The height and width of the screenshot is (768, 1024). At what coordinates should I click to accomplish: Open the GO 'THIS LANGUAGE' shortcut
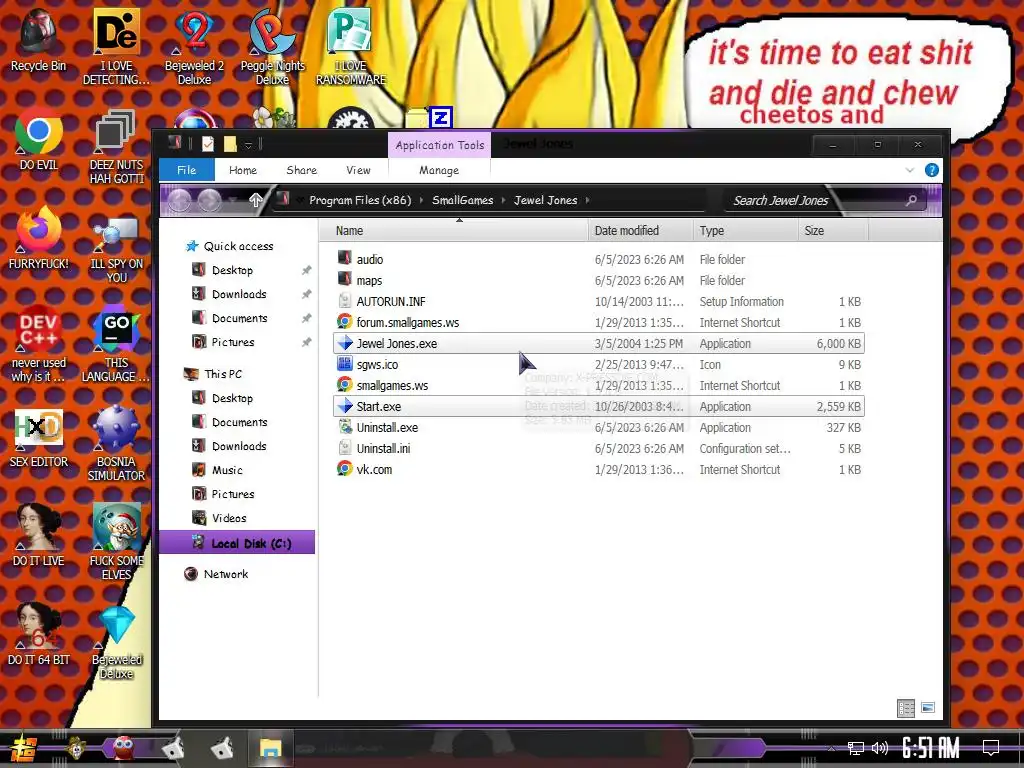tap(116, 344)
